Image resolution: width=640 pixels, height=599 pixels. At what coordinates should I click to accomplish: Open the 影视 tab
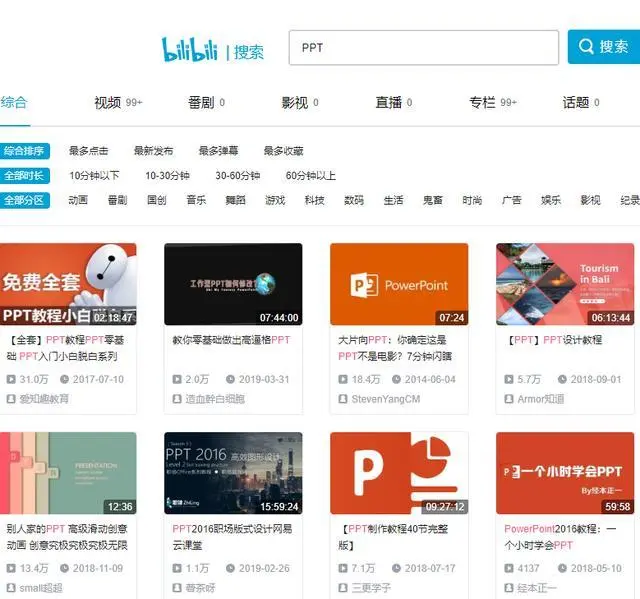point(300,102)
